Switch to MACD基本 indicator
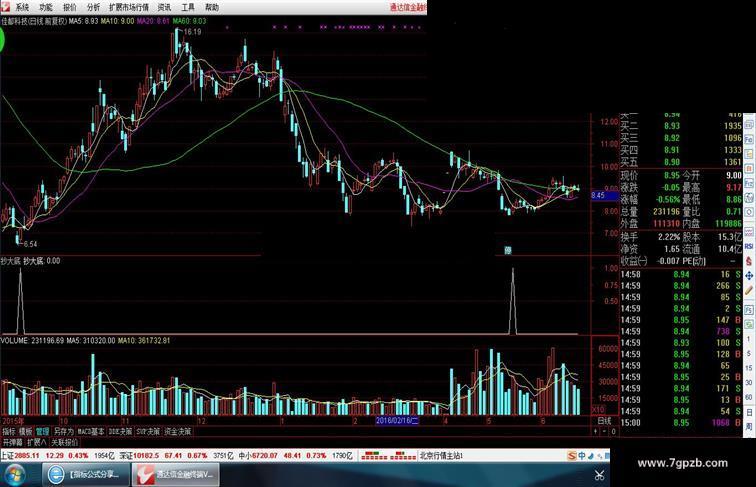The height and width of the screenshot is (487, 756). [91, 432]
